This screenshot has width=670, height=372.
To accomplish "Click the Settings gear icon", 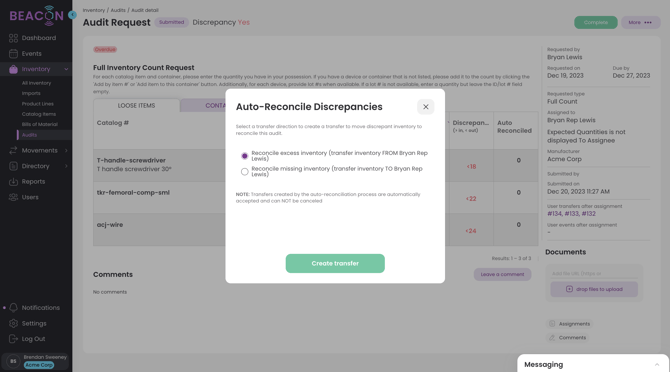I will point(13,323).
